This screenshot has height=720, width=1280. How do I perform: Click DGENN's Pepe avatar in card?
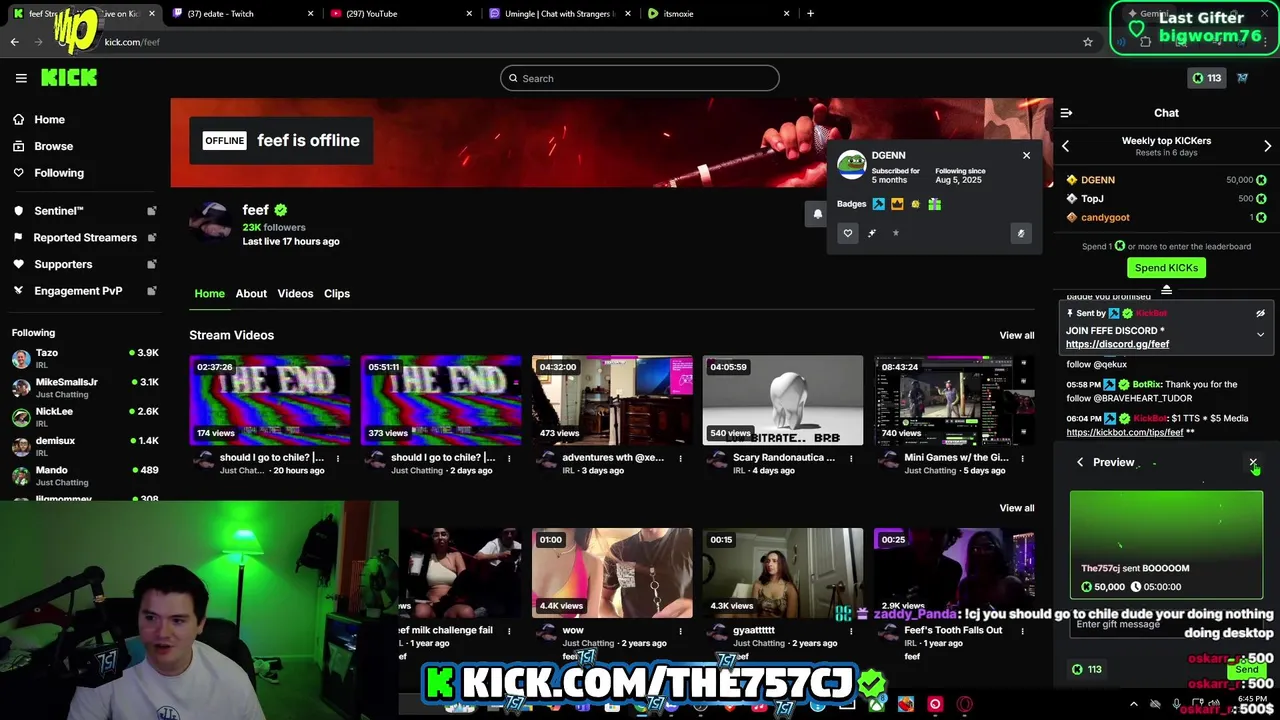(x=851, y=165)
